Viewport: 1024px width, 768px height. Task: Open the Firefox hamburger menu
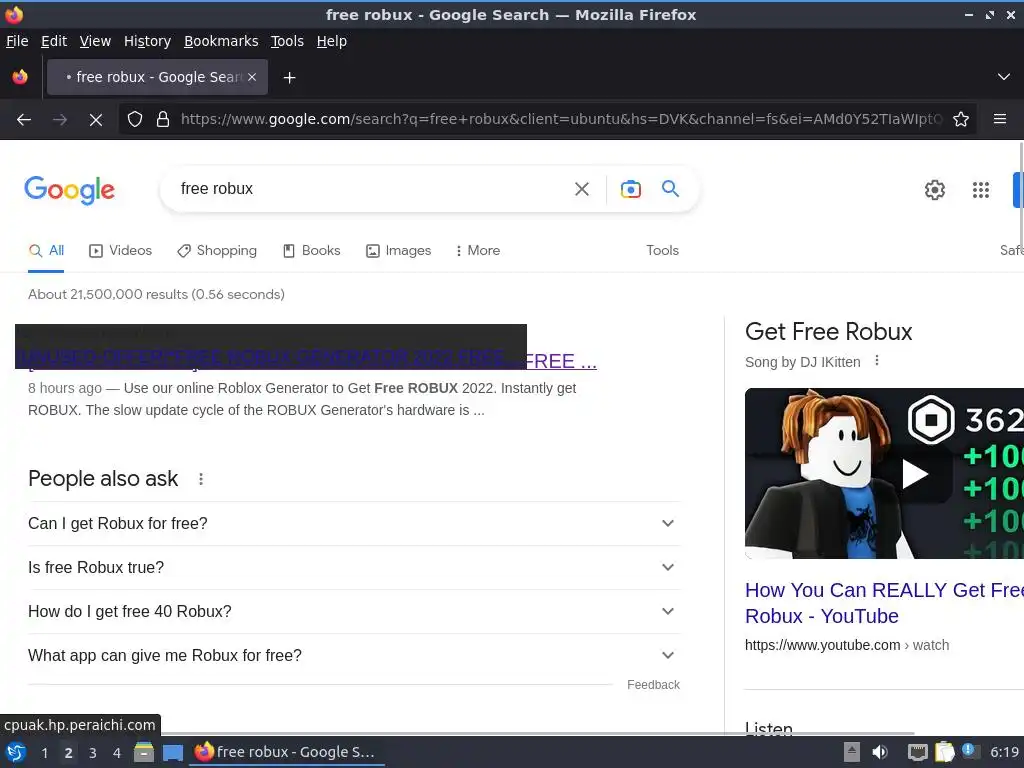pos(999,119)
